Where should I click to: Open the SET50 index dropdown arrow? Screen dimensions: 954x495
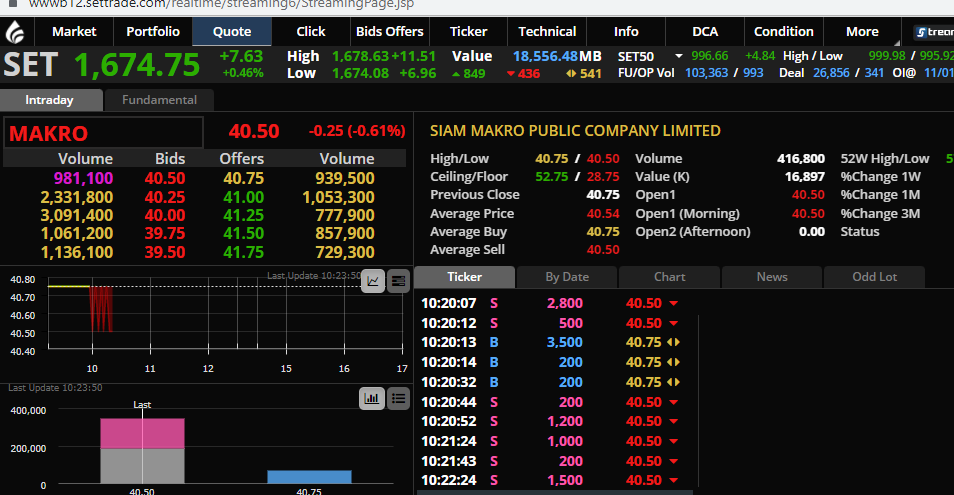tap(678, 56)
